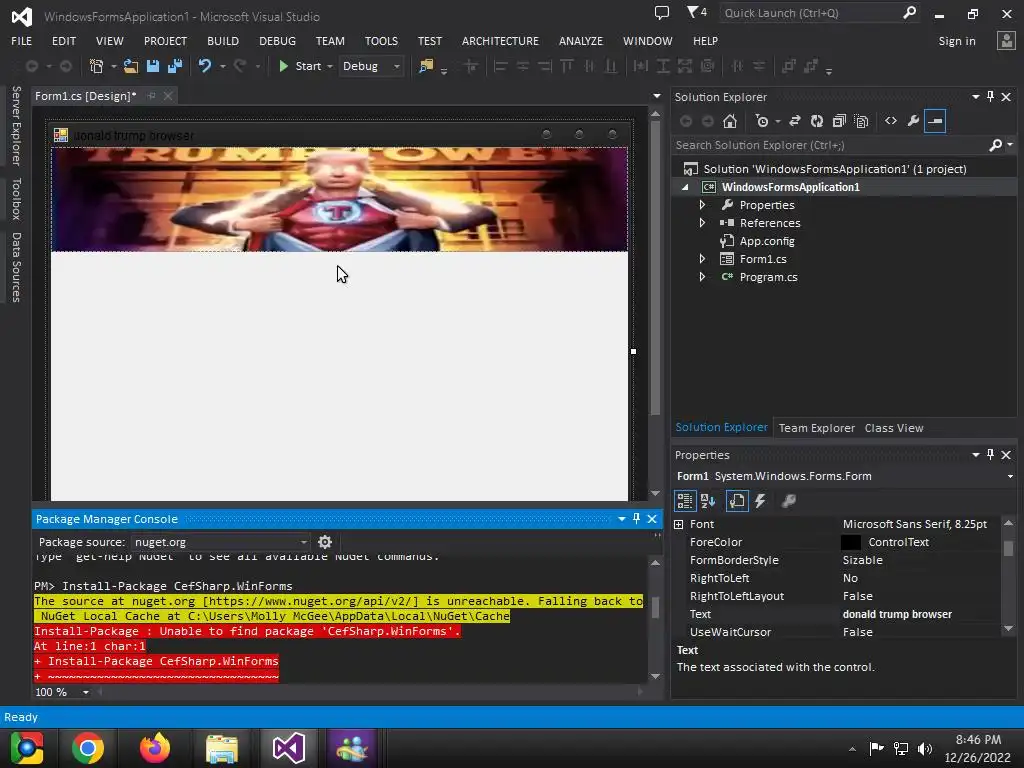Show Events lightning bolt in Properties
1024x768 pixels.
[760, 501]
